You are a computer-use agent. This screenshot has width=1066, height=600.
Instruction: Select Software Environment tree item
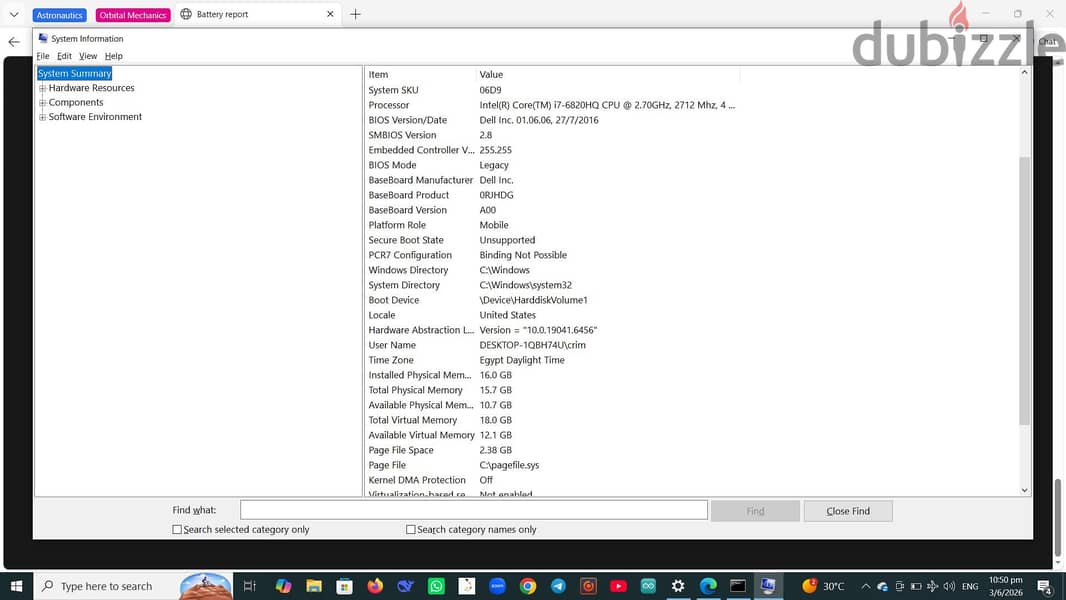(95, 116)
